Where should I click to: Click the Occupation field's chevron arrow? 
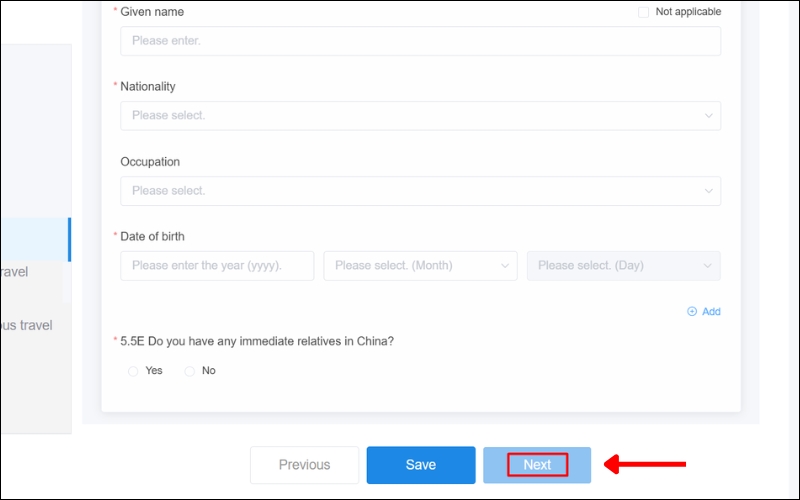pos(709,191)
